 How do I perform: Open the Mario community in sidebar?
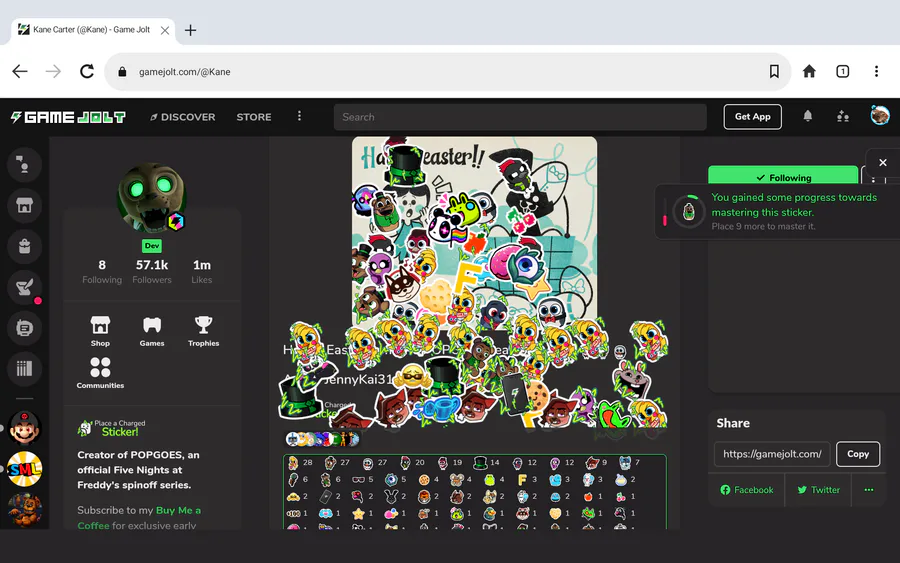24,428
